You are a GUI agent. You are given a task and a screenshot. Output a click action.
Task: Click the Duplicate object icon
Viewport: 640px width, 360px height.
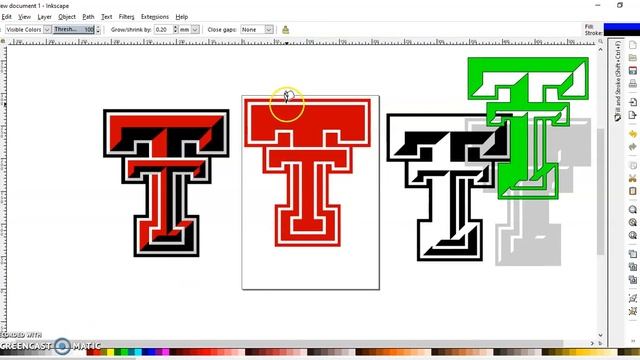point(633,254)
